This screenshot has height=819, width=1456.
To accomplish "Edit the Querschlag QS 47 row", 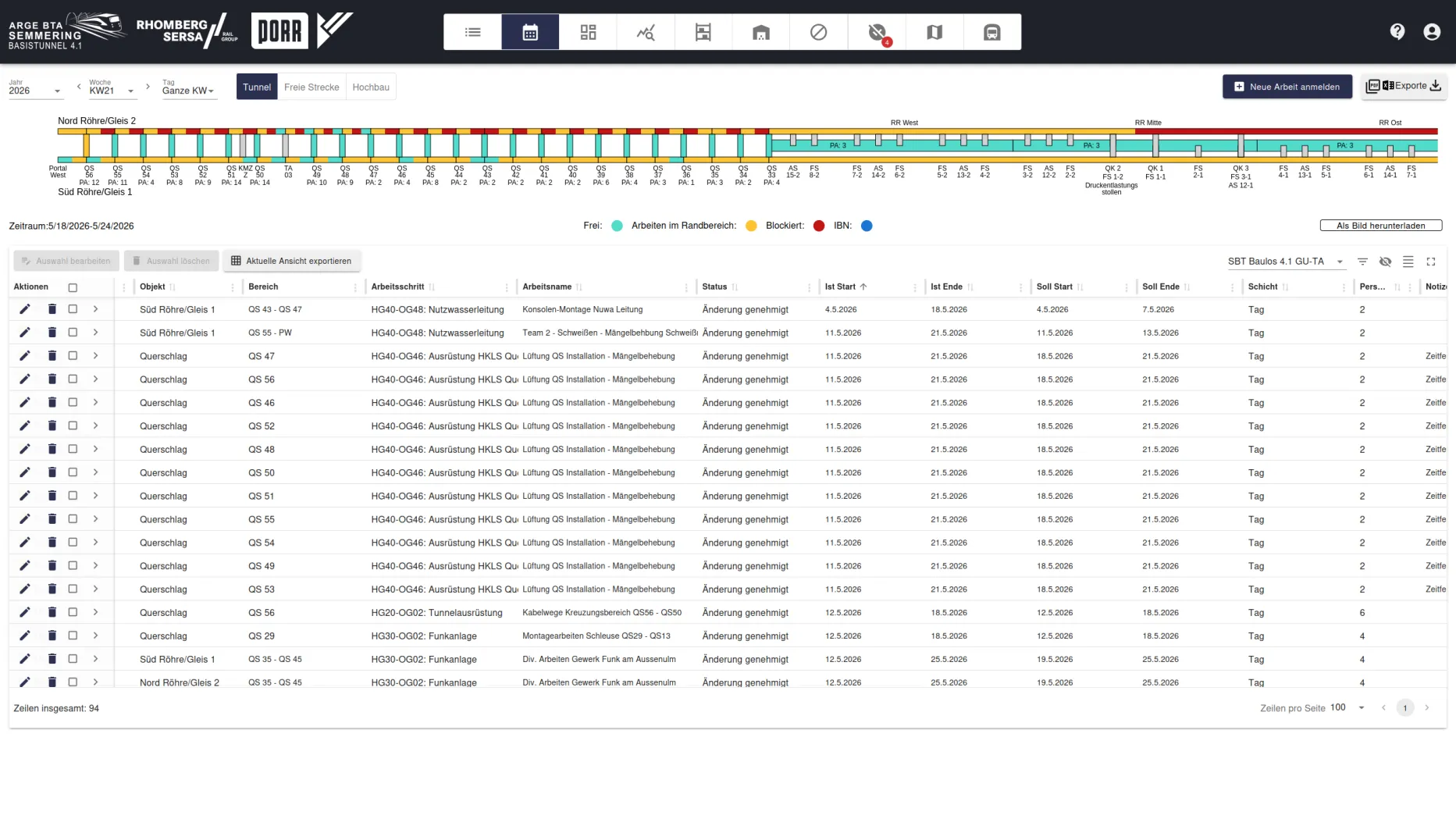I will click(x=25, y=356).
